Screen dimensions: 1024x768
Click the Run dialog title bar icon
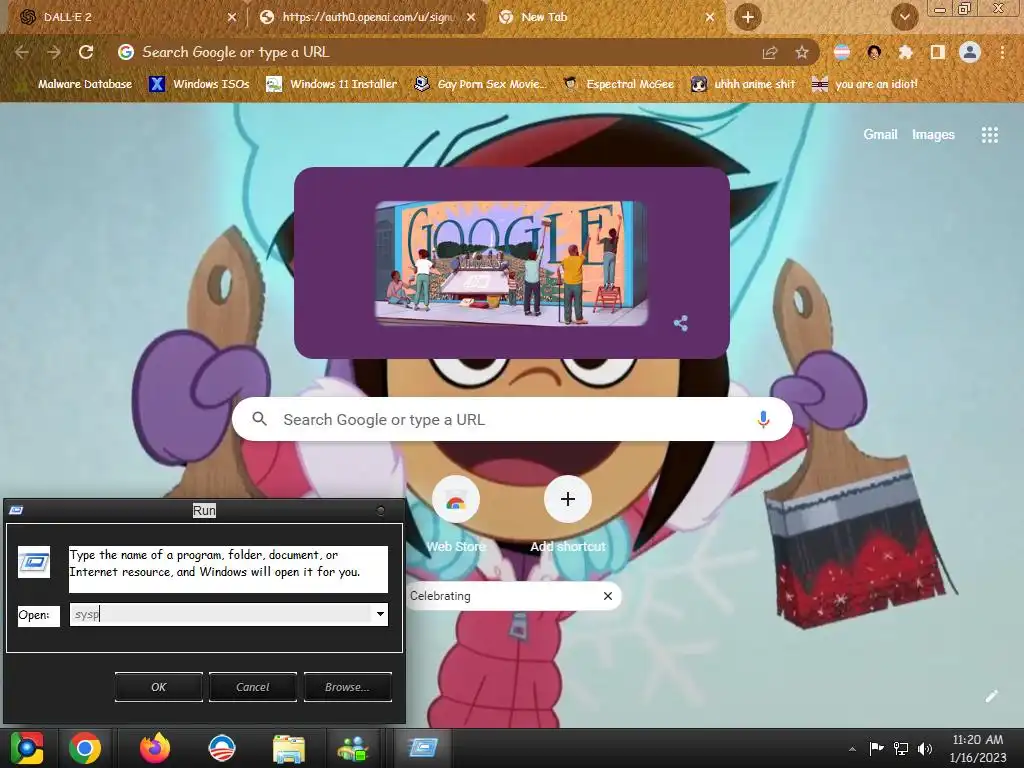pos(16,510)
